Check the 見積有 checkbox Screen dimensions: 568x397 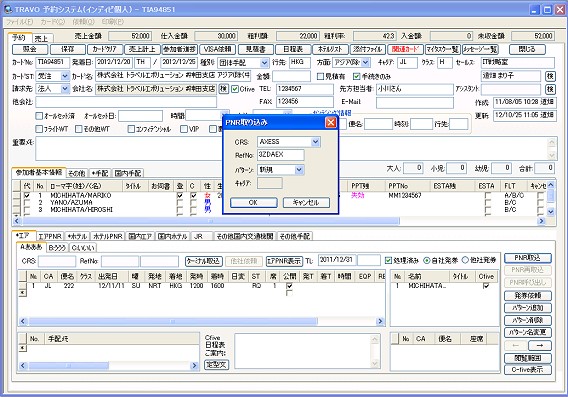(x=320, y=76)
